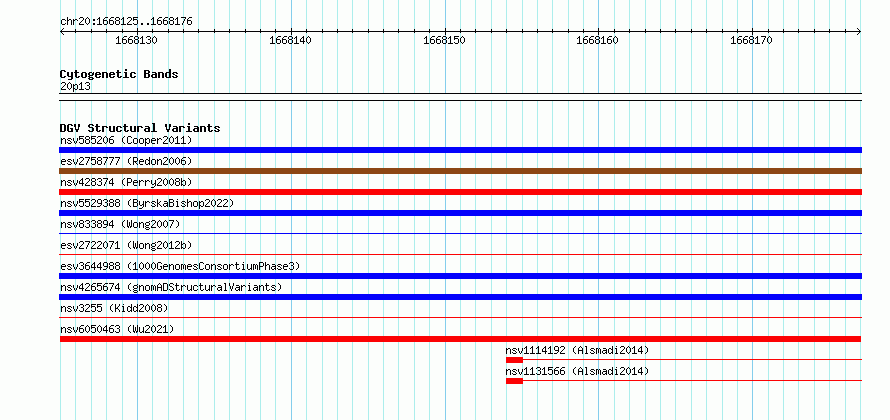Click the thick red block of nsv1114192

tap(514, 360)
